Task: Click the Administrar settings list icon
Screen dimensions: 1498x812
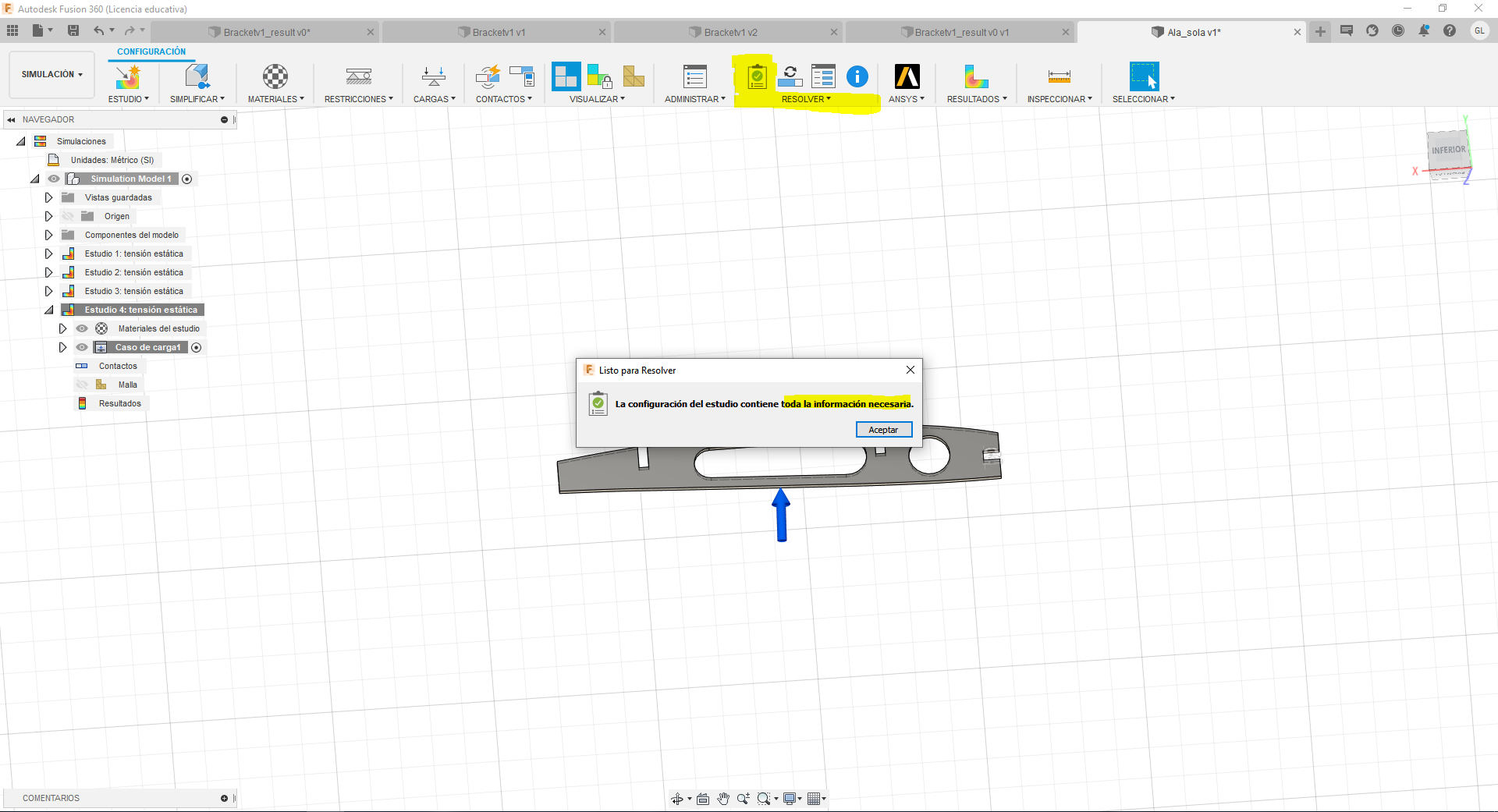Action: coord(694,76)
